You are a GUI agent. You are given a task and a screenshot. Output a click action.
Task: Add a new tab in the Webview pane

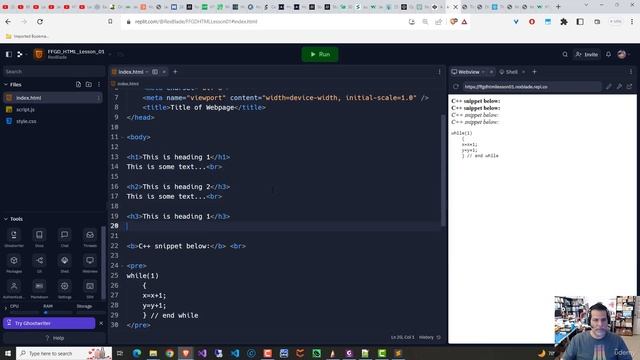click(534, 72)
